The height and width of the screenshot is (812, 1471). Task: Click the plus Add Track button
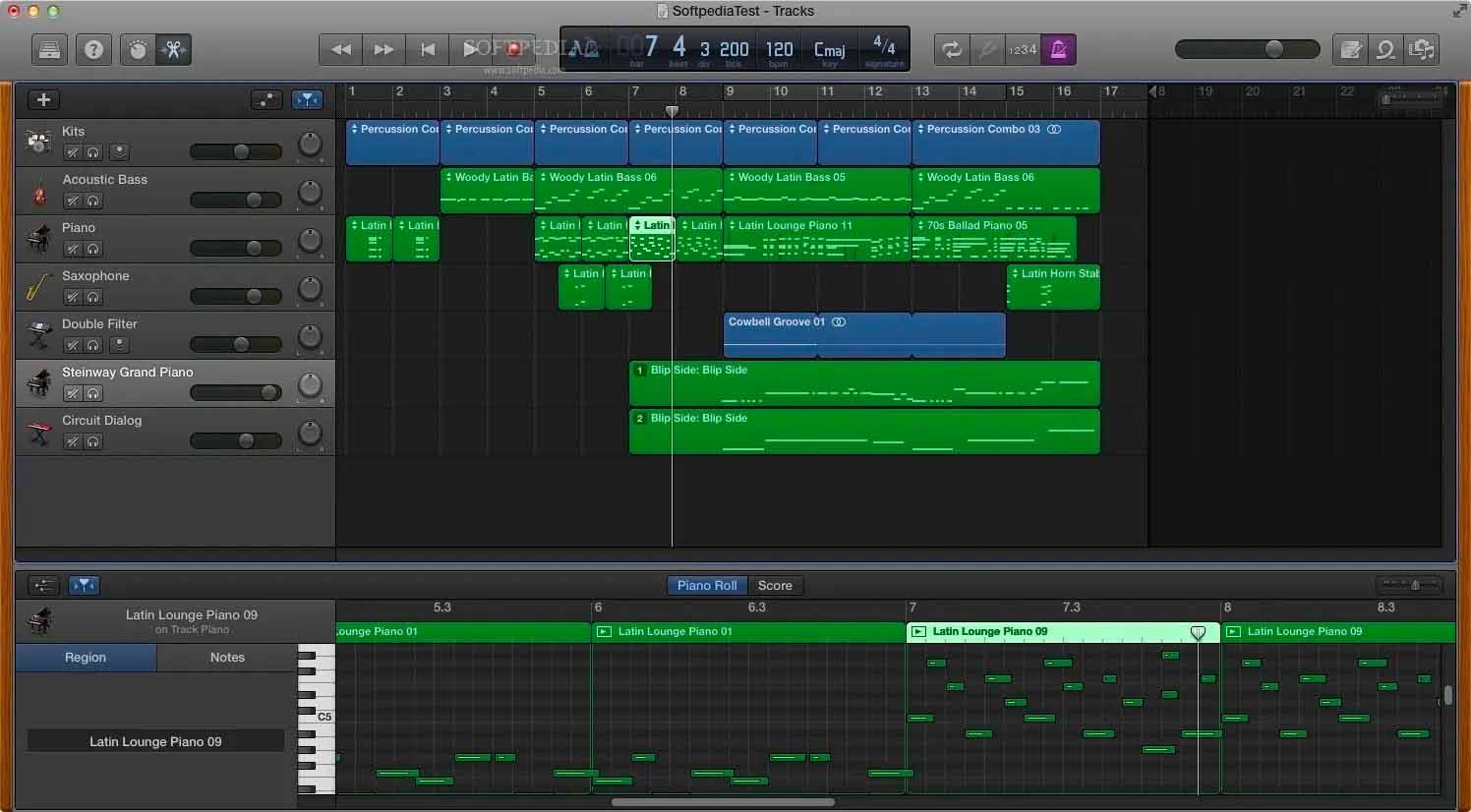[43, 99]
